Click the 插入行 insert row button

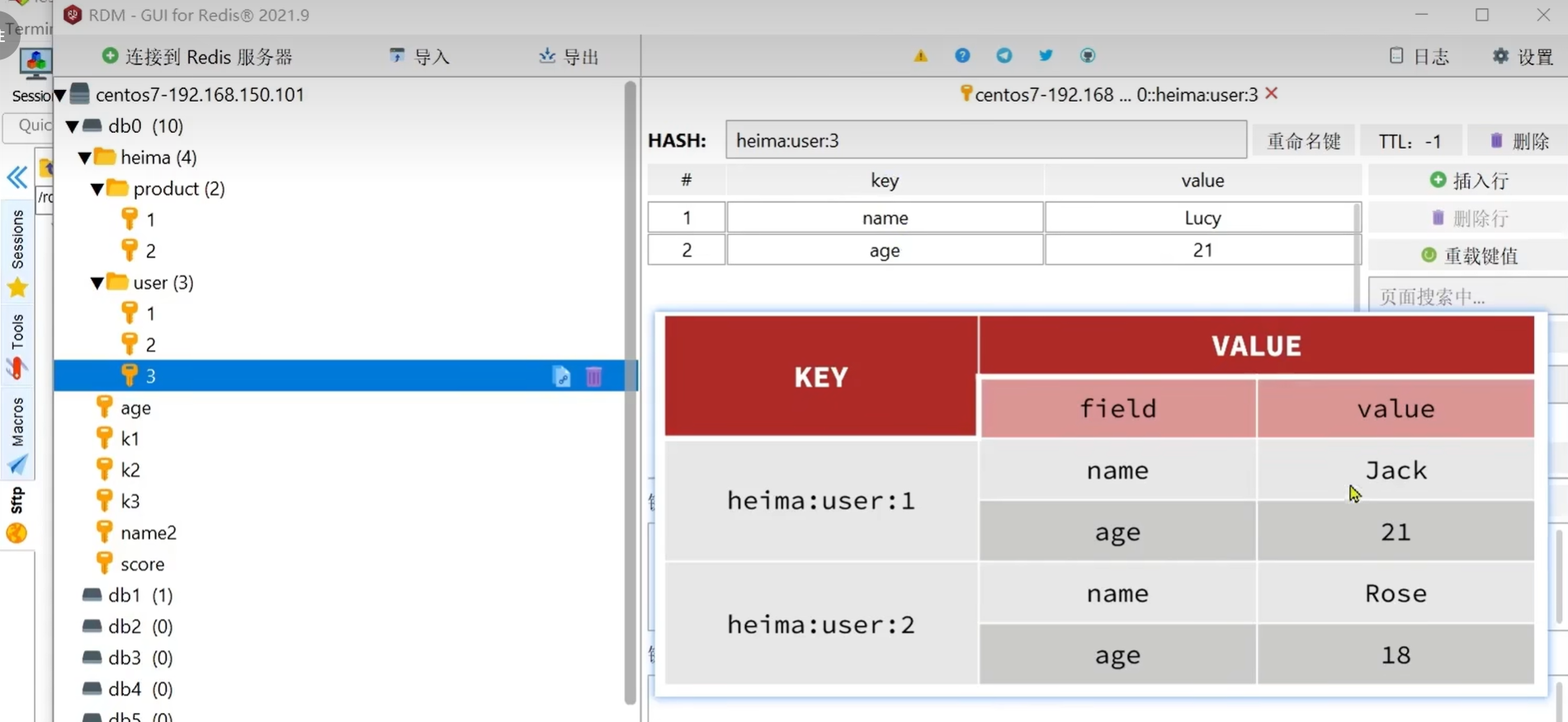(x=1469, y=180)
